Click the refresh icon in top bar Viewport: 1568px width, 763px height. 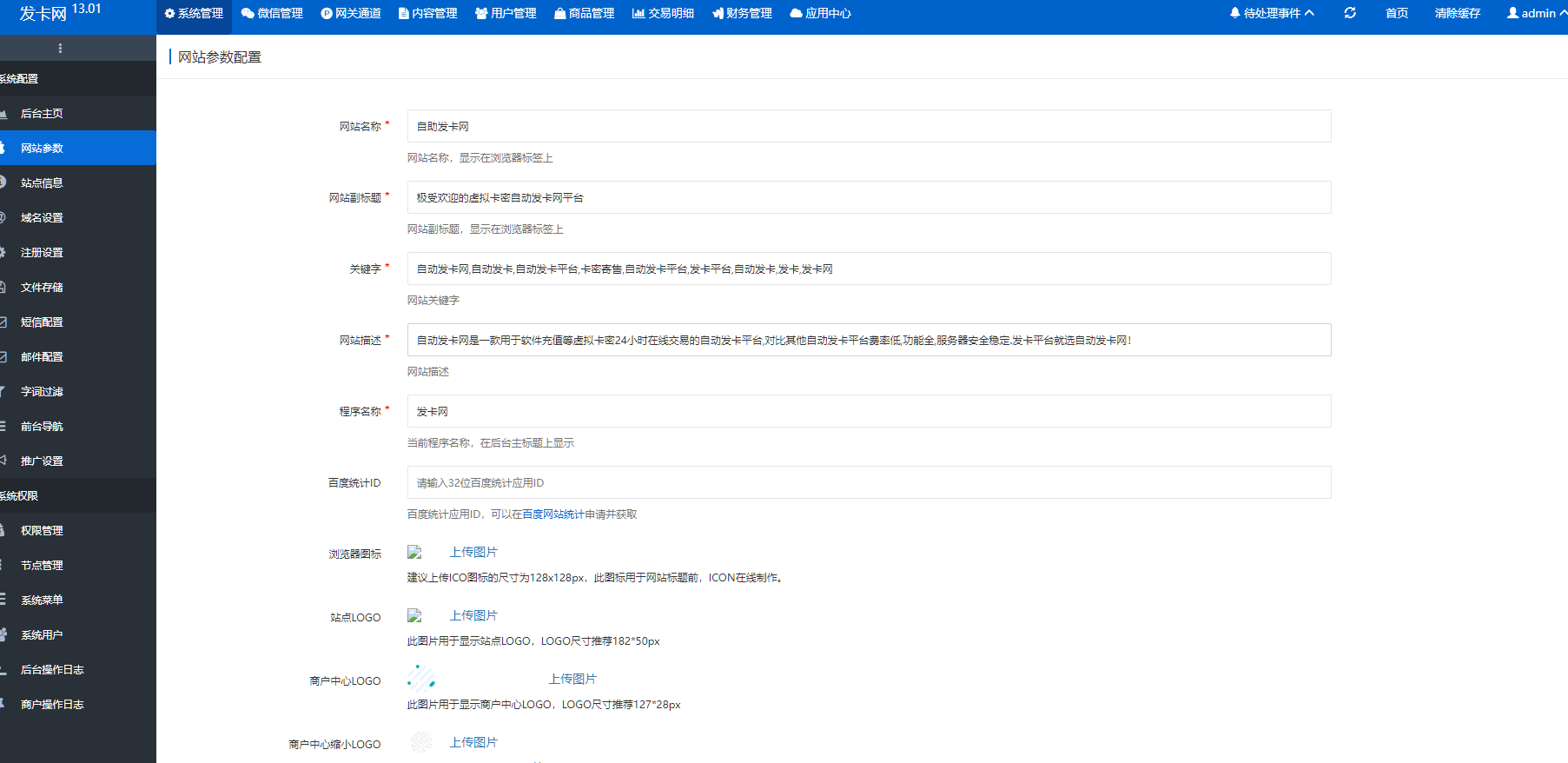(1349, 13)
